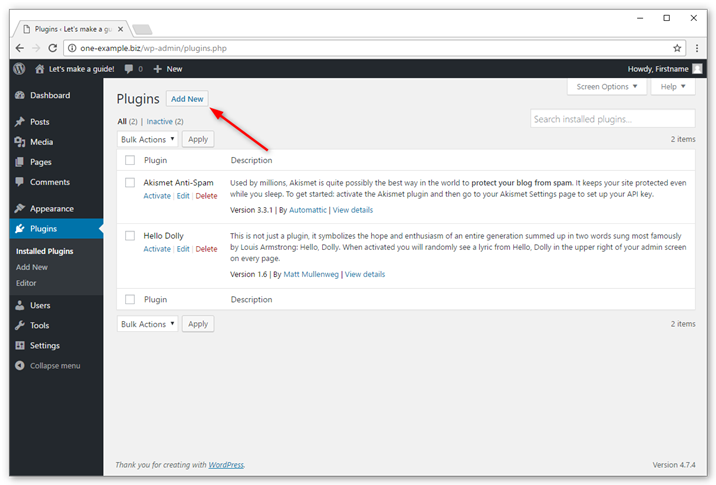Open the plugin Editor submenu item
This screenshot has height=485, width=716.
coord(26,283)
